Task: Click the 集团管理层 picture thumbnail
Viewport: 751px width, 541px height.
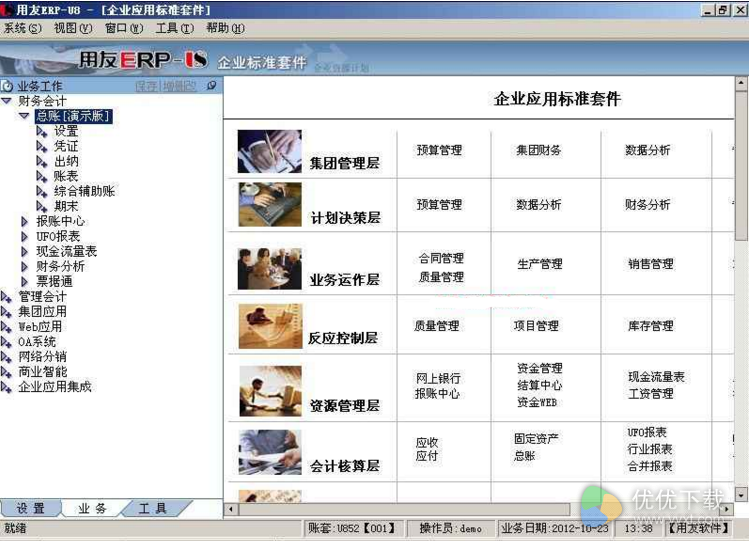Action: pyautogui.click(x=270, y=151)
